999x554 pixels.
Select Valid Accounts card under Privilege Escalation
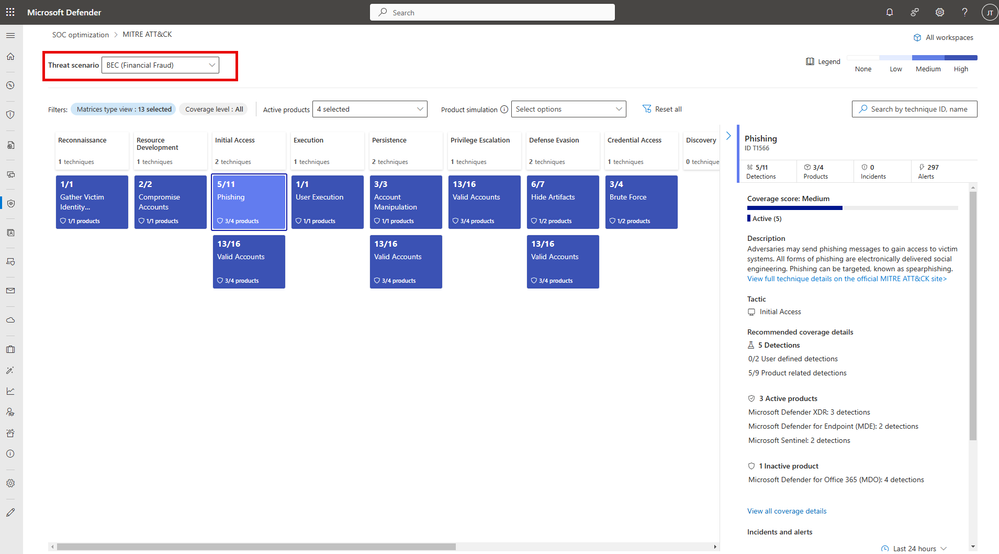point(484,202)
